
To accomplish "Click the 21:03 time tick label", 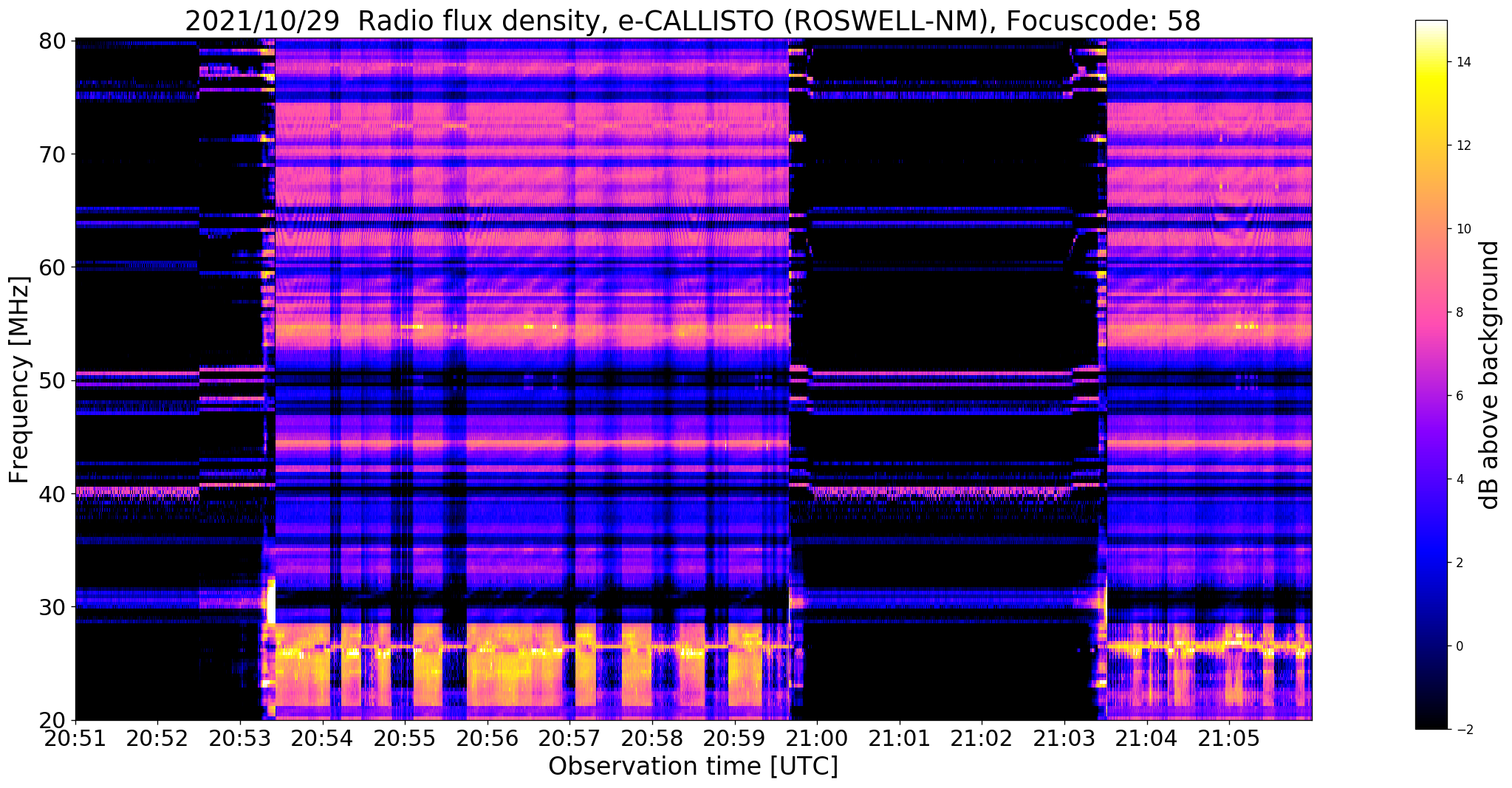I will (1064, 738).
